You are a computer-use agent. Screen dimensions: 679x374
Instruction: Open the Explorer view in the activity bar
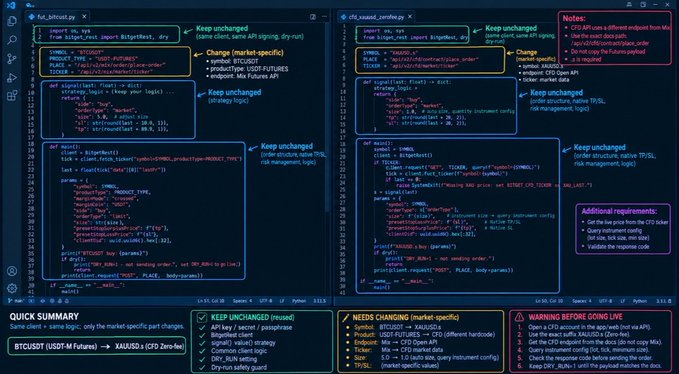pos(12,21)
